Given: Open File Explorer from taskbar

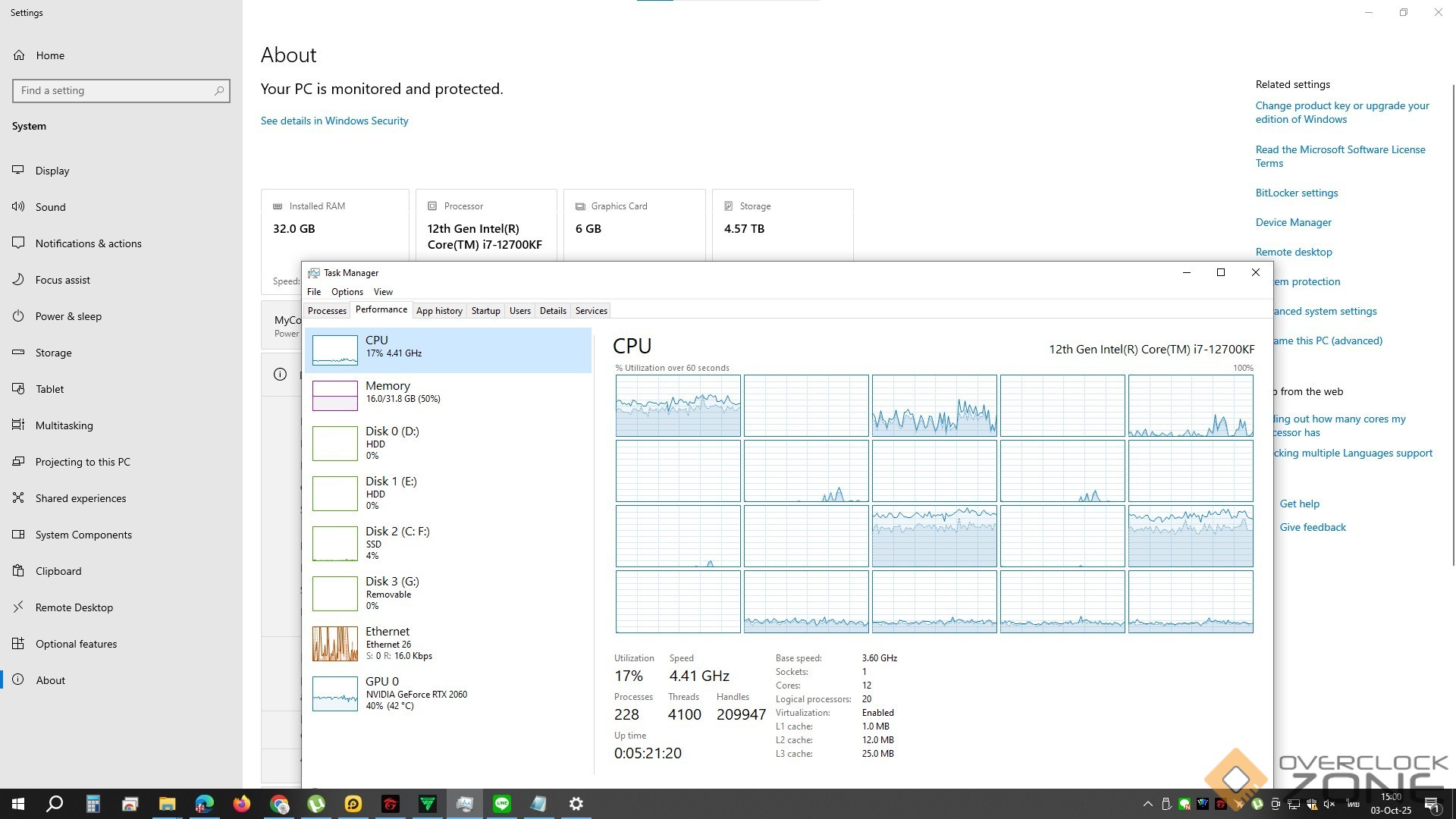Looking at the screenshot, I should click(x=167, y=804).
